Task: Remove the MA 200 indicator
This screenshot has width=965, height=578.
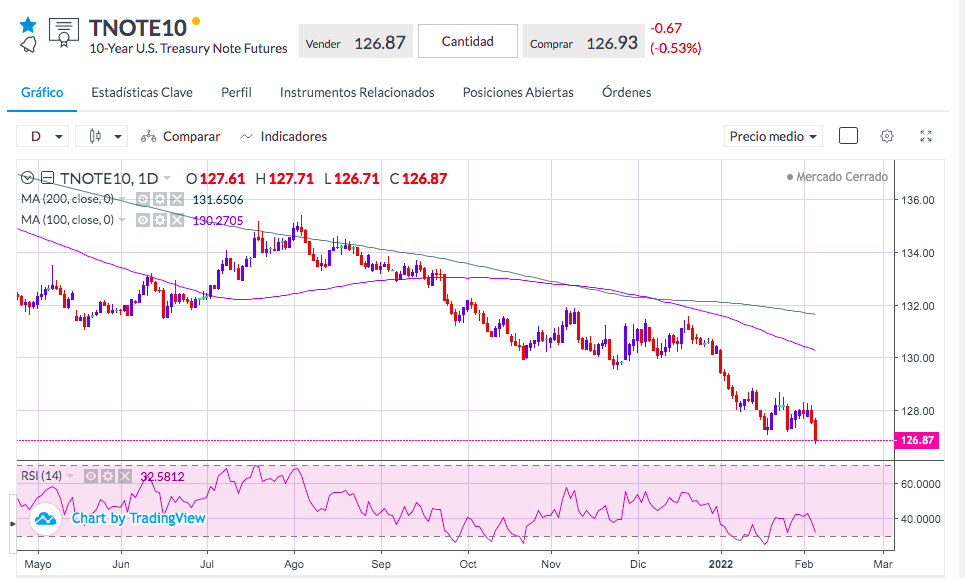Action: point(177,199)
